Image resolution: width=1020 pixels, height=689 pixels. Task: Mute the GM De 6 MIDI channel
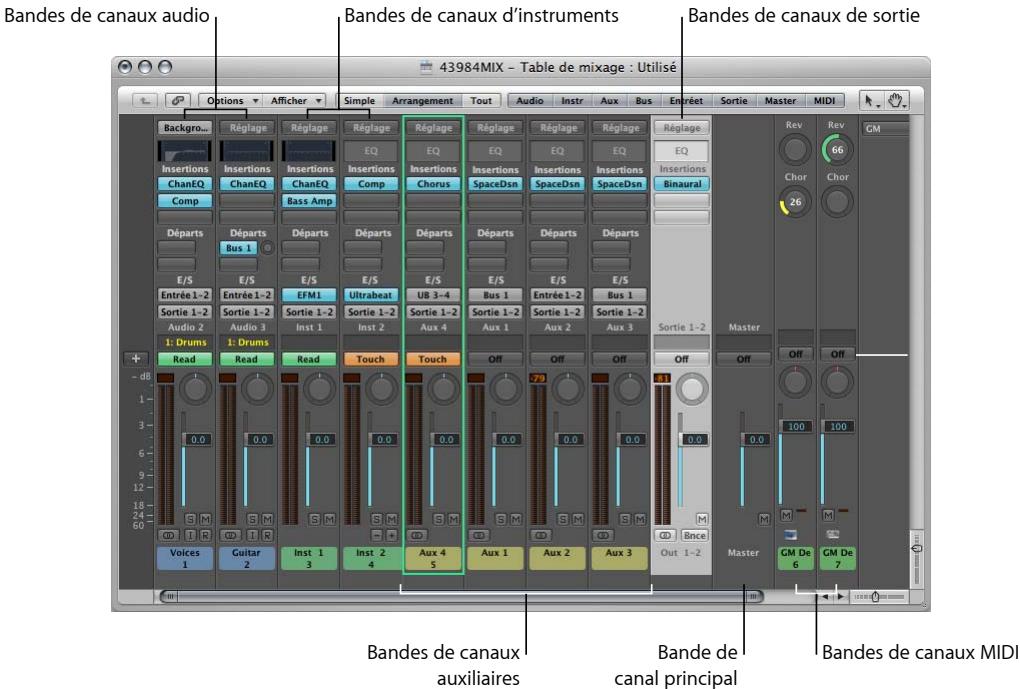pos(786,515)
